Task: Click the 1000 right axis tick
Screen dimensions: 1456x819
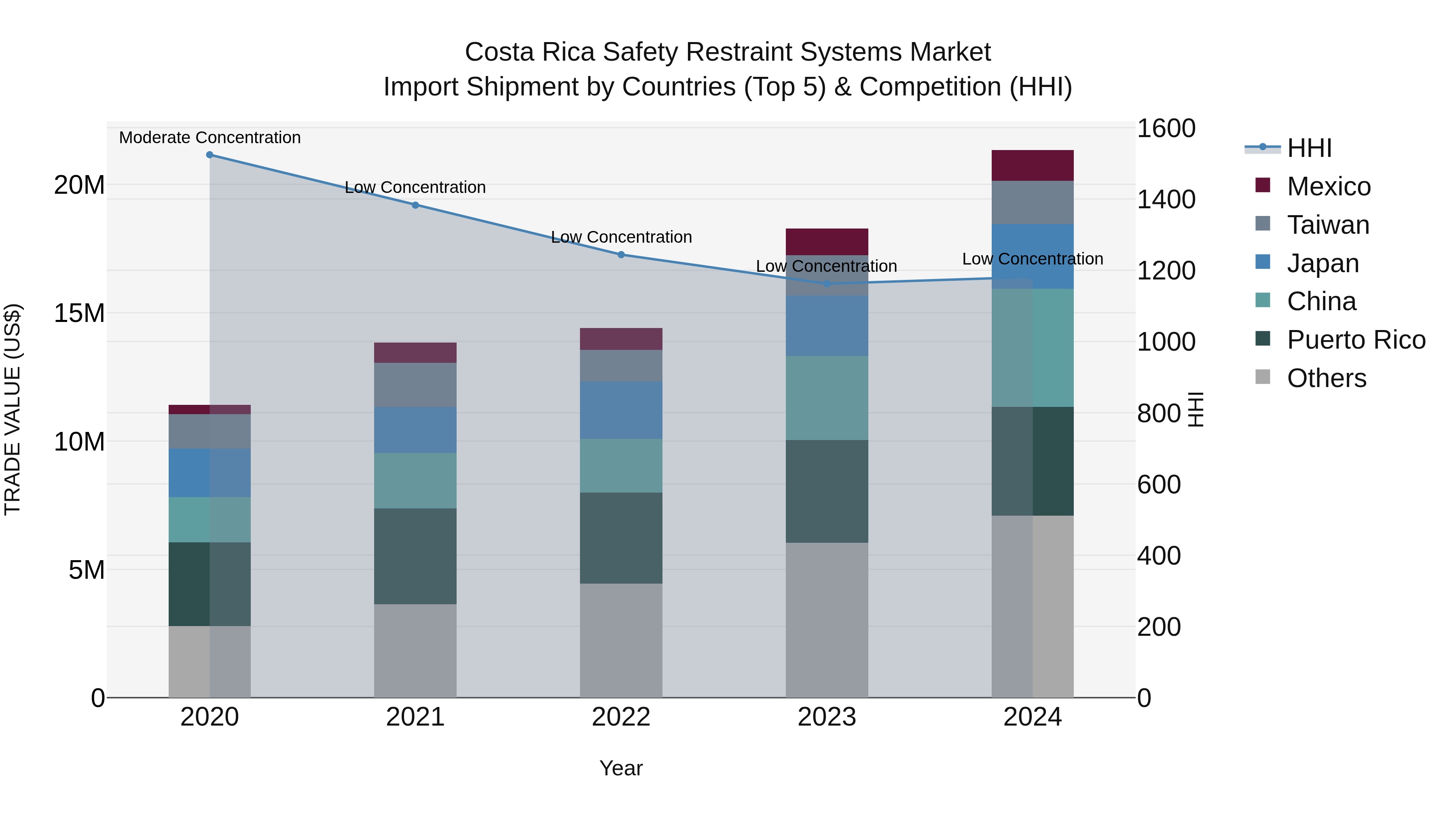Action: point(1166,342)
